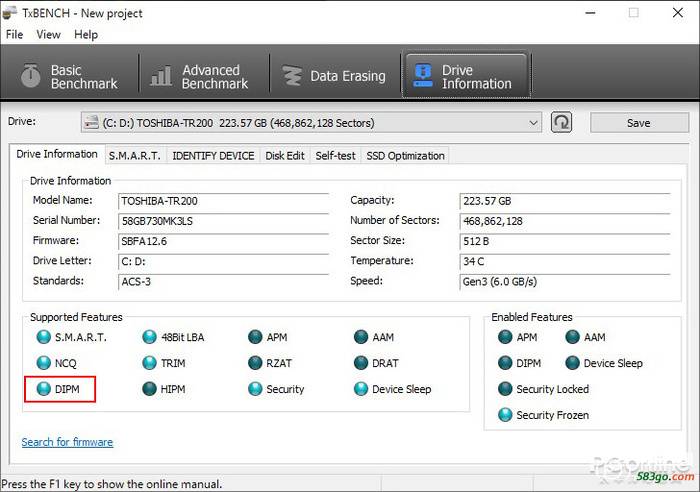
Task: Click the Security supported feature indicator
Action: [x=255, y=389]
